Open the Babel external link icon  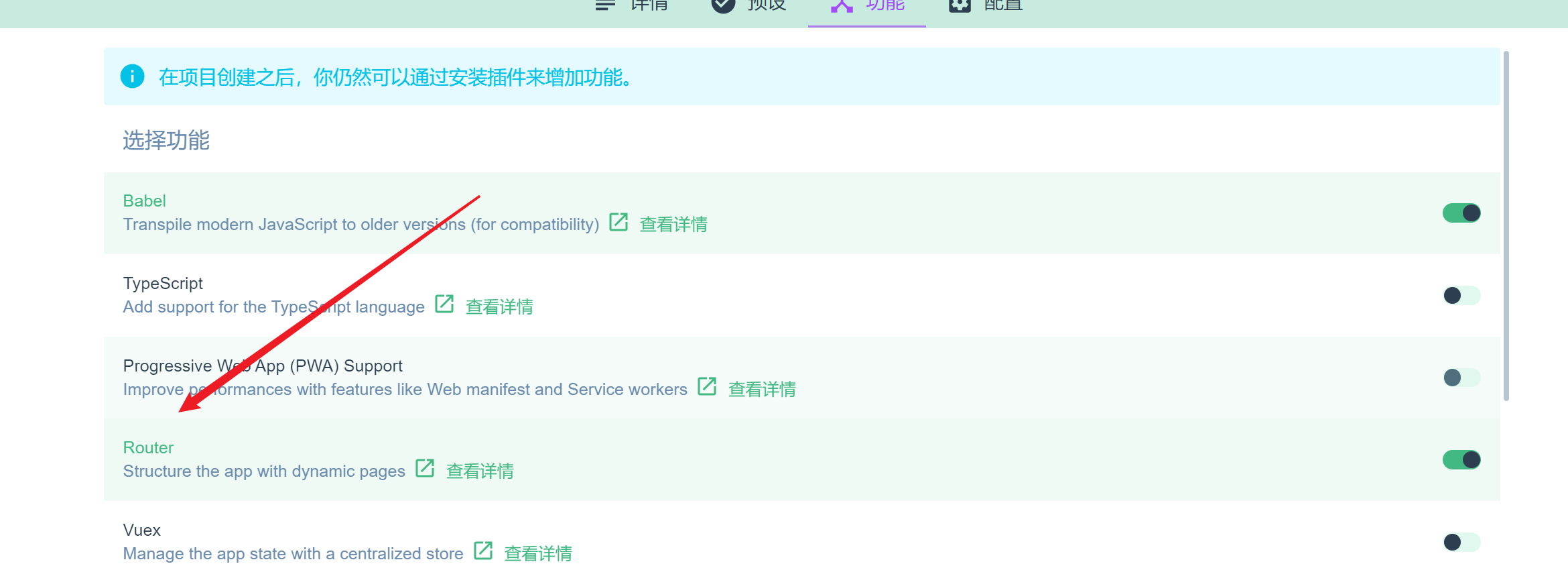[x=618, y=222]
